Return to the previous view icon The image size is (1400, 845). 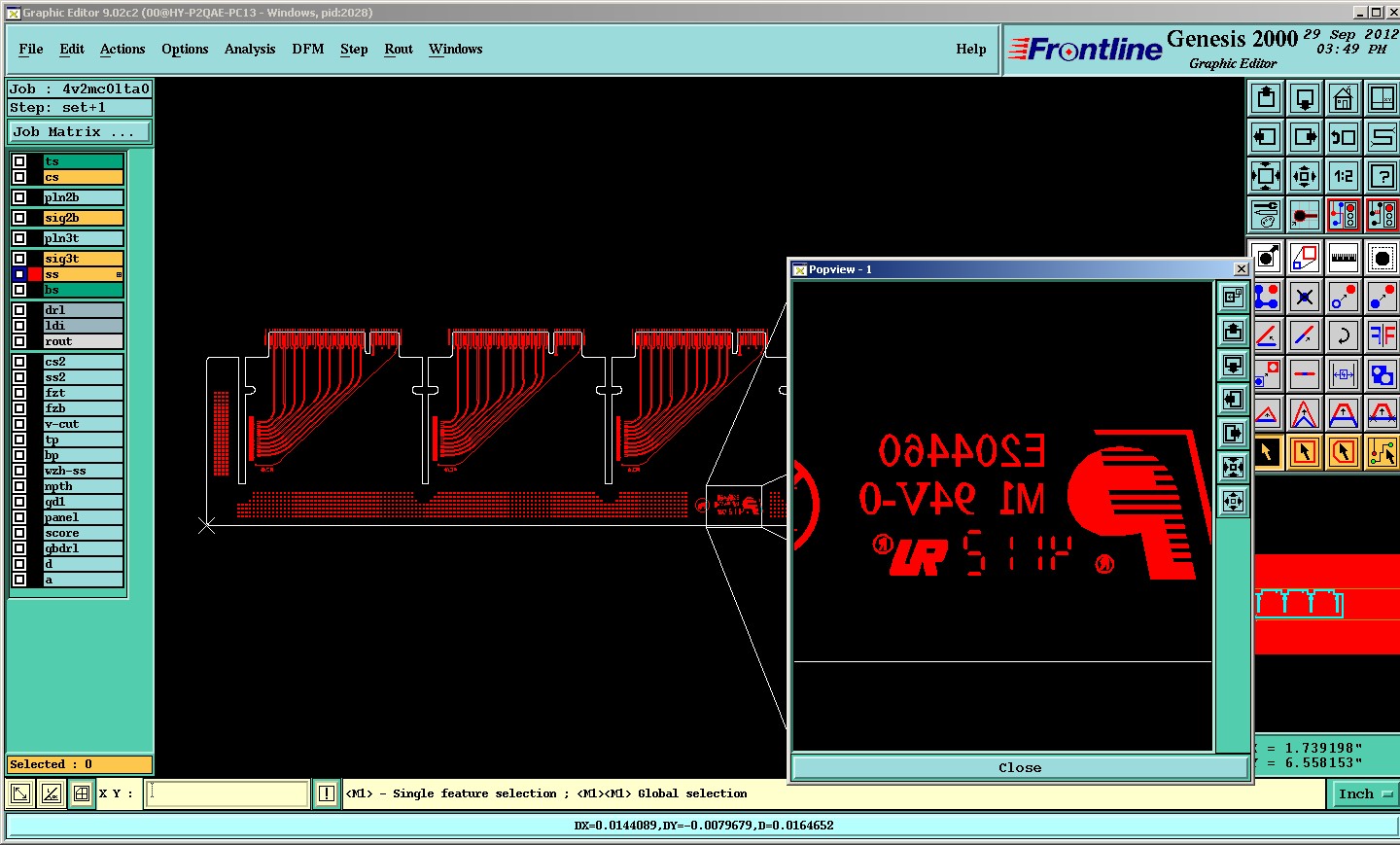[x=1344, y=137]
